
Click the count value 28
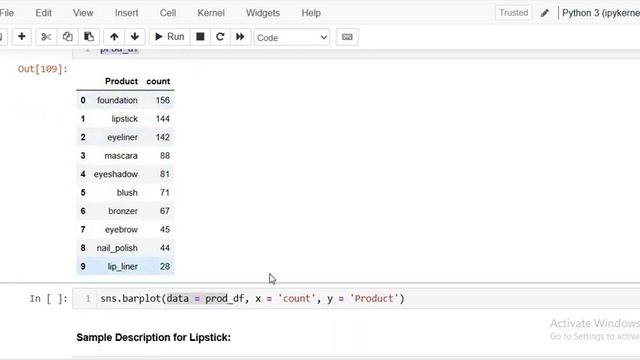coord(164,267)
